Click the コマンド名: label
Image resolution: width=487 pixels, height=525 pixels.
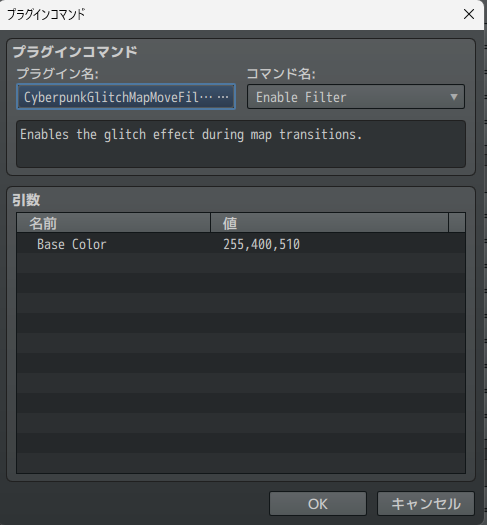[281, 74]
